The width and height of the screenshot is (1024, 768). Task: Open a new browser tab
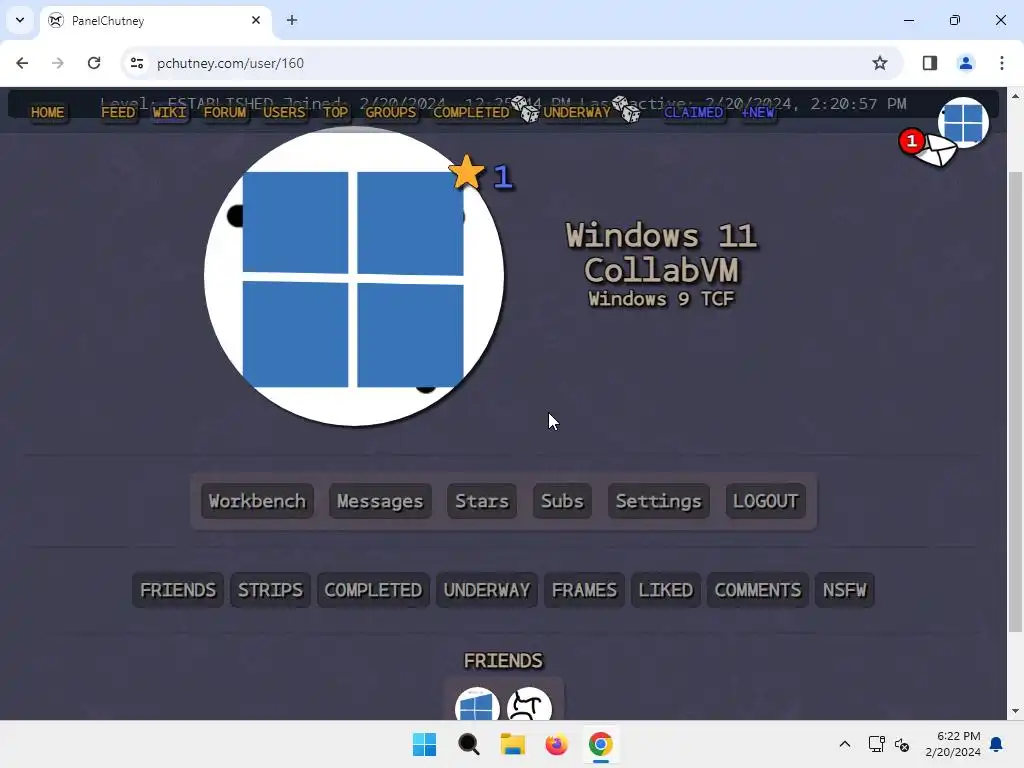tap(292, 20)
